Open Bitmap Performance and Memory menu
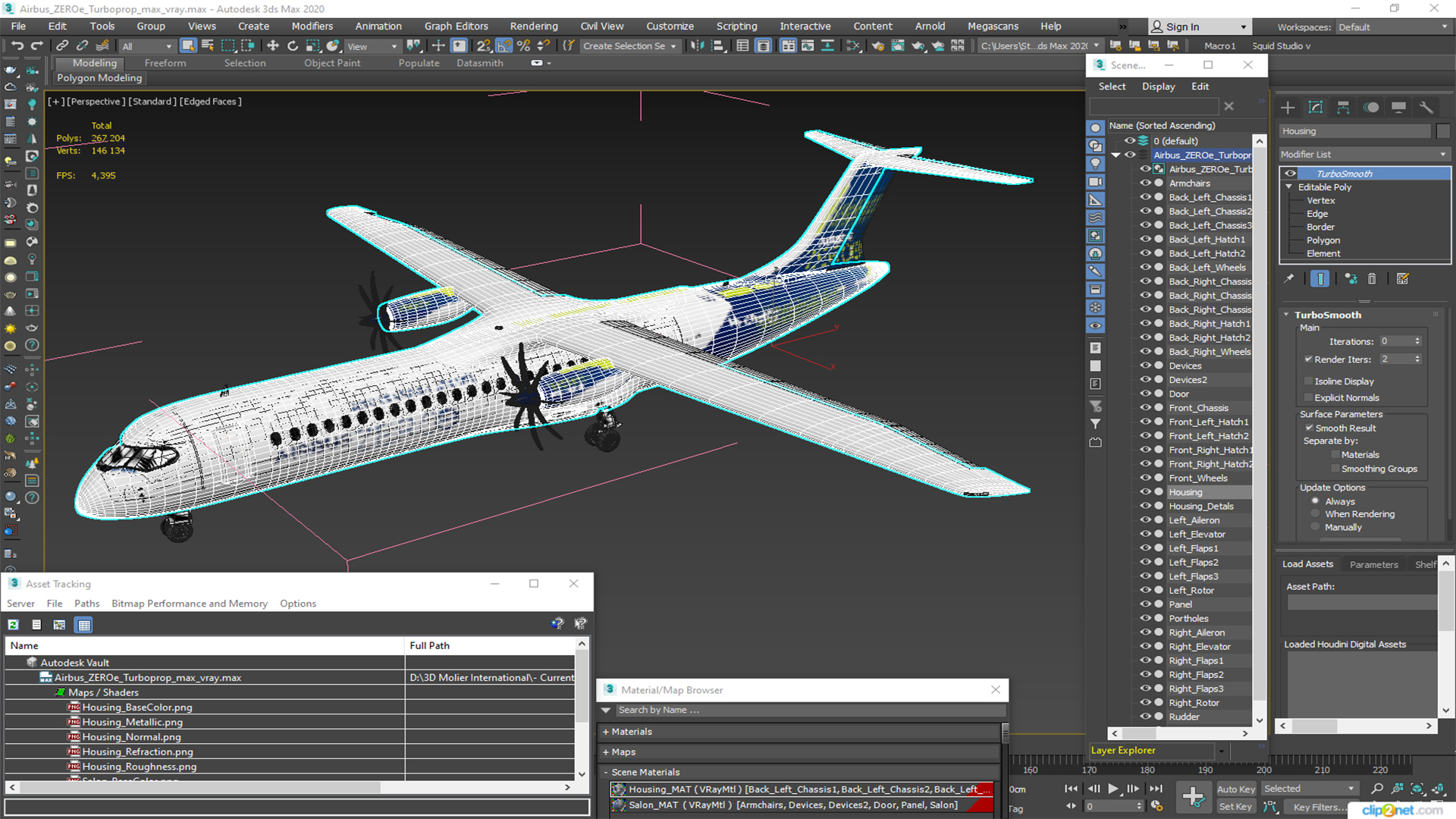 pos(190,604)
